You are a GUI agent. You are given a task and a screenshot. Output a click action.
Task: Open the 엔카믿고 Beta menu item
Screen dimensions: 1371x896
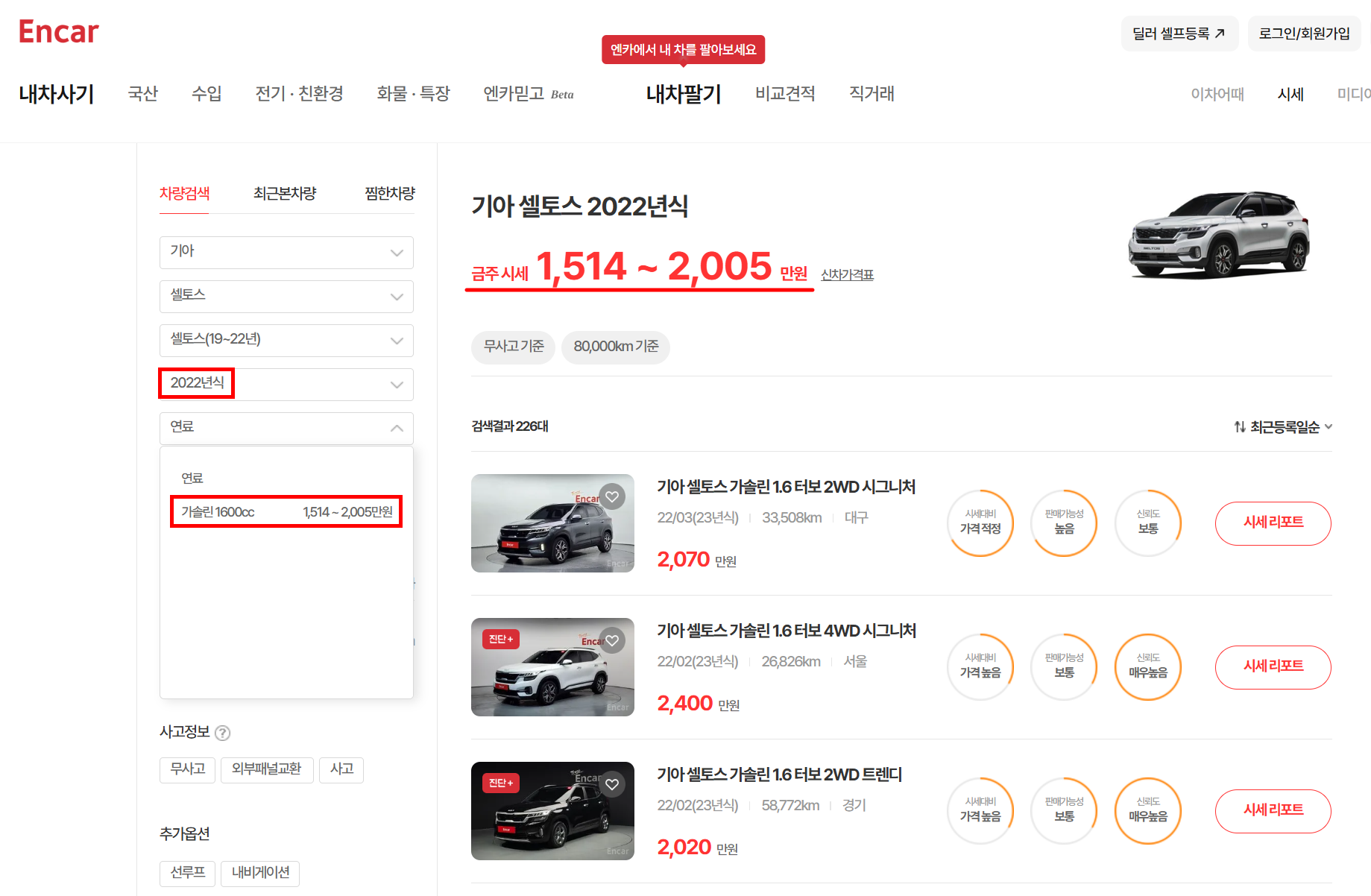529,94
